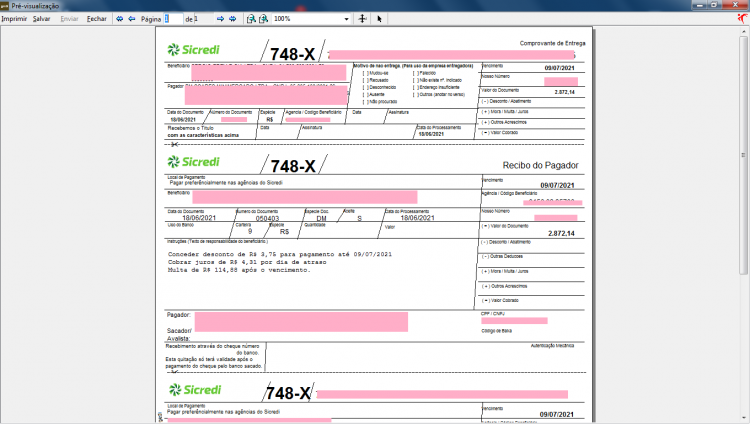Click the Sicredi logo in the top slip
750x424 pixels.
tap(193, 49)
